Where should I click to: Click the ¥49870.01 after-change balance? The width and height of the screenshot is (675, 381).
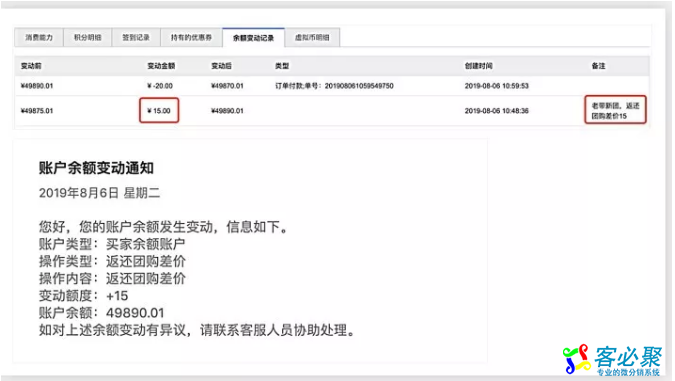(227, 86)
